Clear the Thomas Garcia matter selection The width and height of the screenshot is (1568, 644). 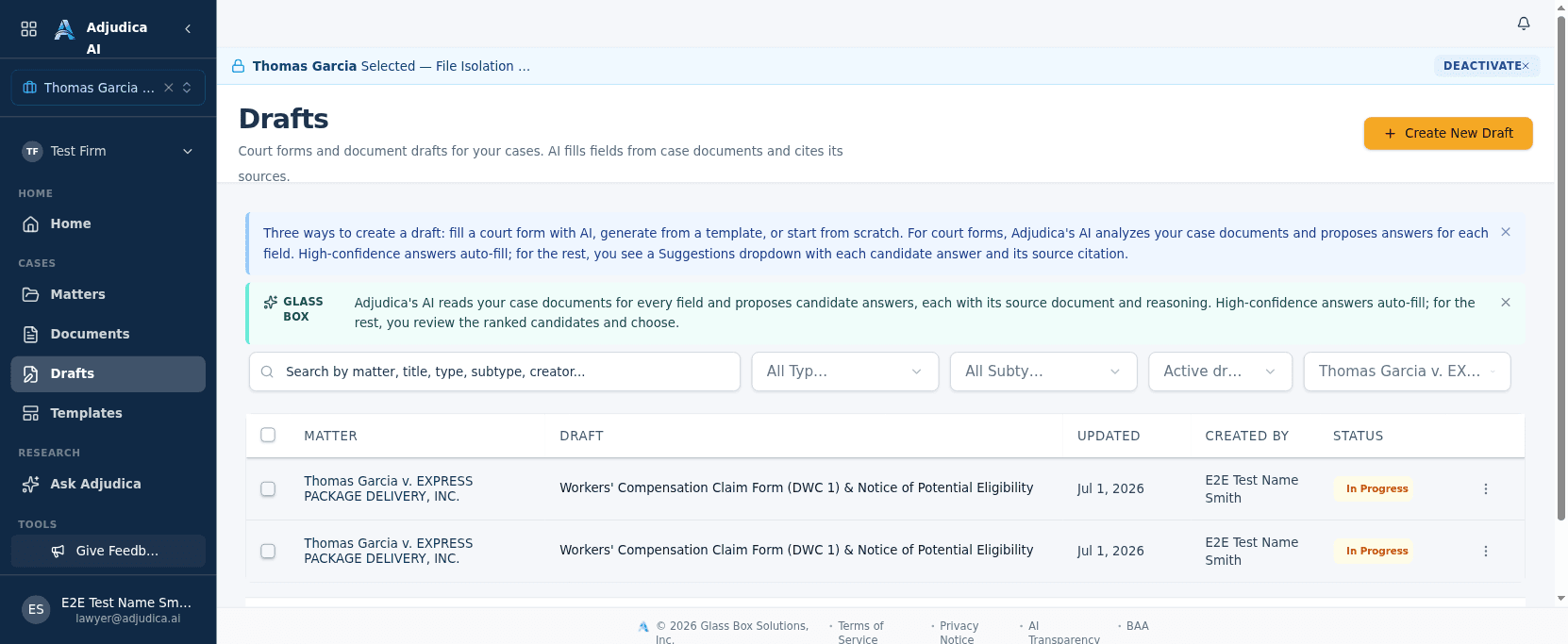(169, 88)
